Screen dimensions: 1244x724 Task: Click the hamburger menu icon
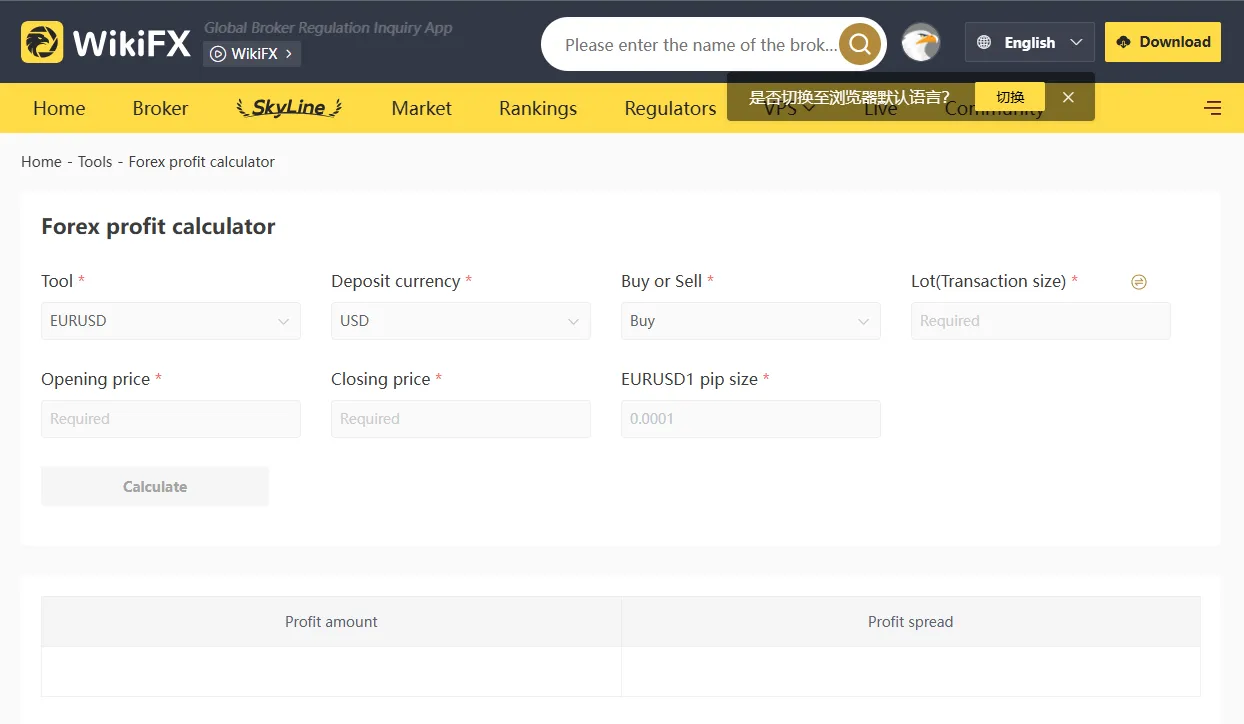click(x=1213, y=108)
